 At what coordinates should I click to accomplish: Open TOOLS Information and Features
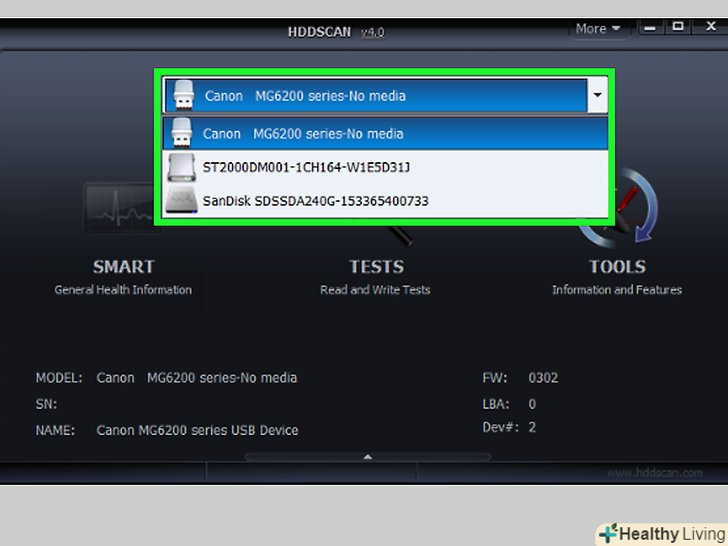[x=617, y=277]
